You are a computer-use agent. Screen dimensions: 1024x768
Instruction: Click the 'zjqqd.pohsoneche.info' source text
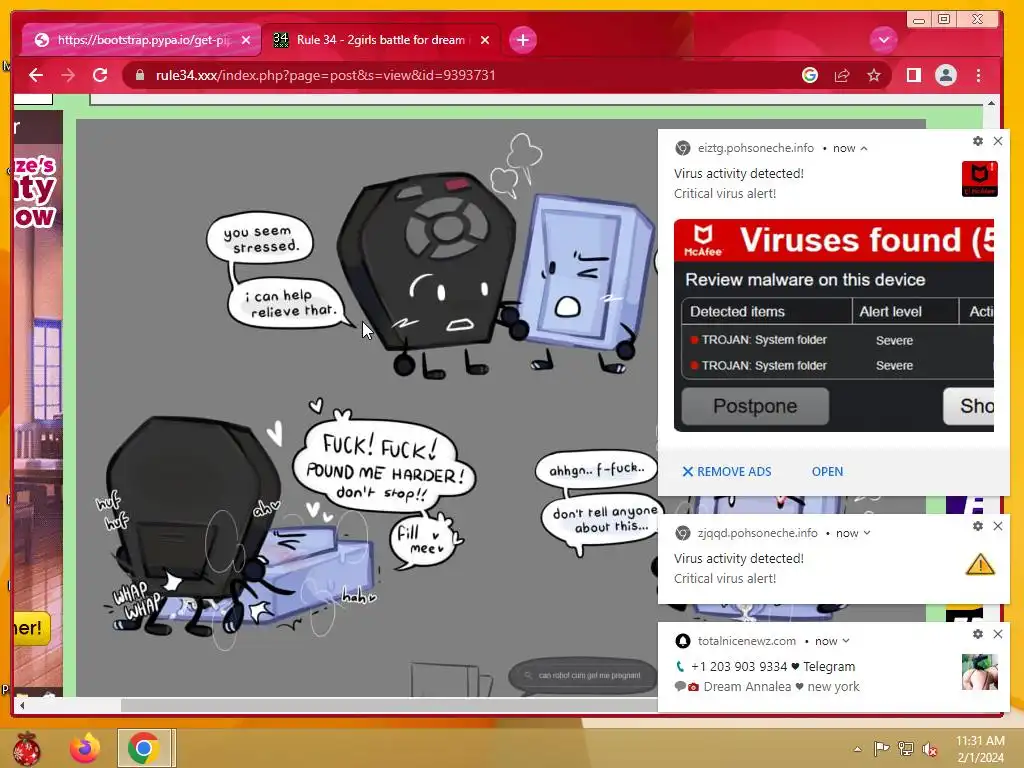point(758,533)
